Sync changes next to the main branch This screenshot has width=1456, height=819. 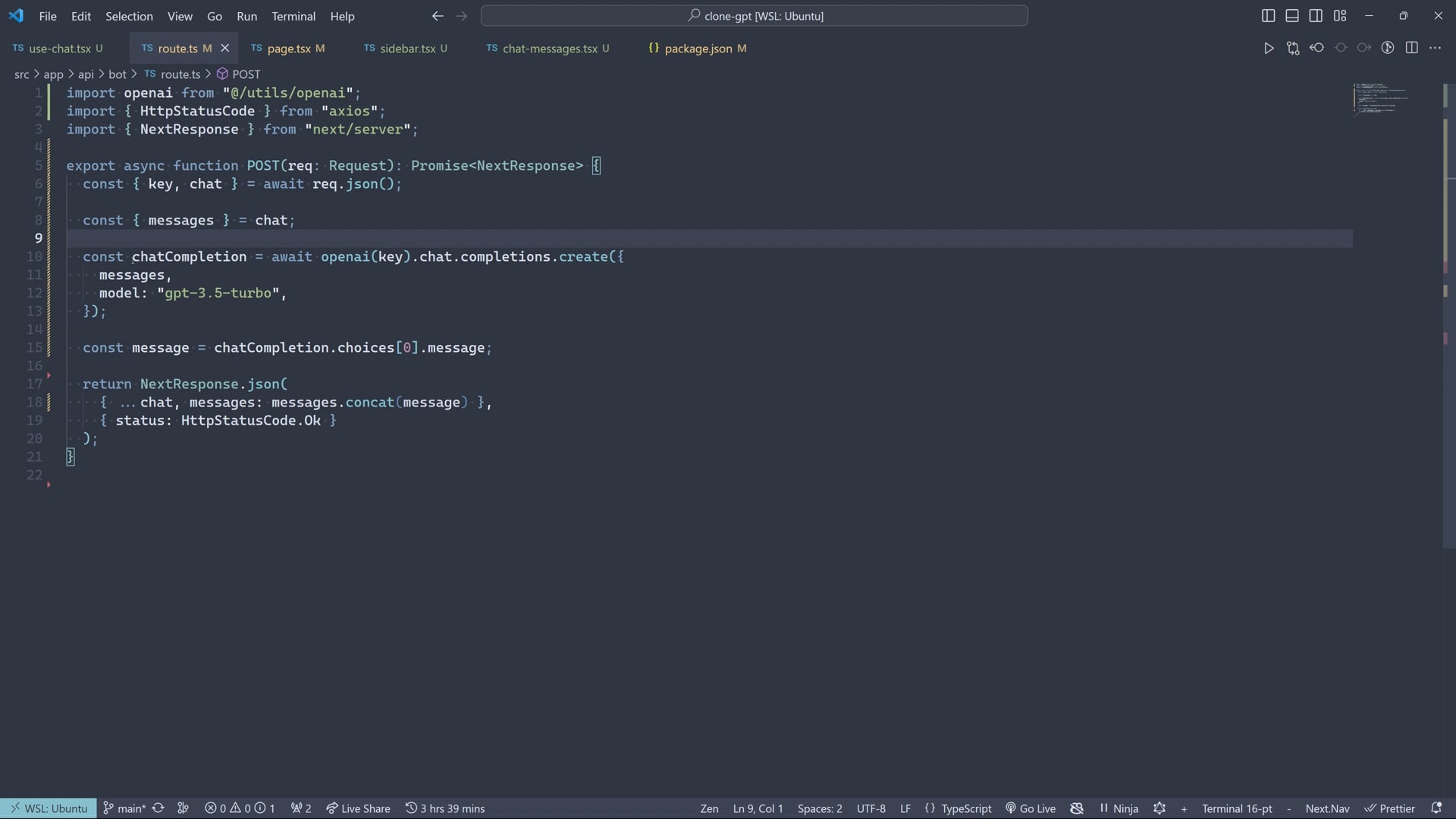[158, 808]
